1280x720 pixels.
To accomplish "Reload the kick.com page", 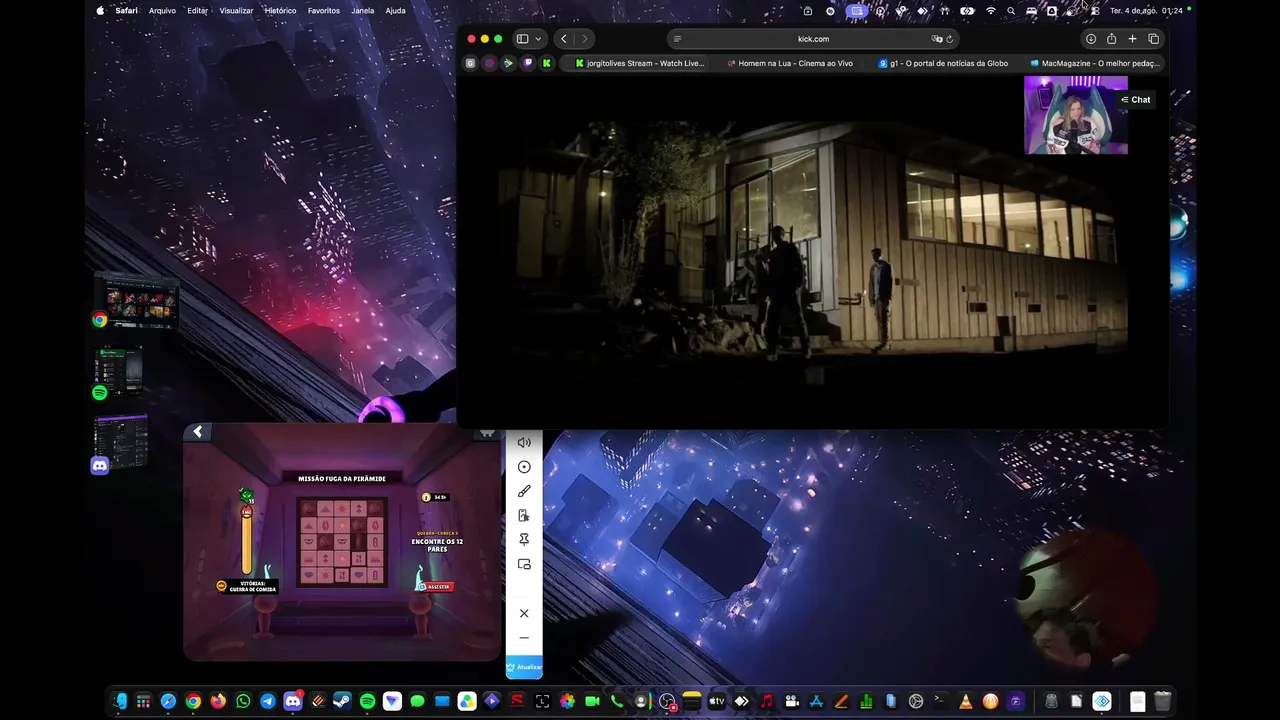I will (x=950, y=39).
